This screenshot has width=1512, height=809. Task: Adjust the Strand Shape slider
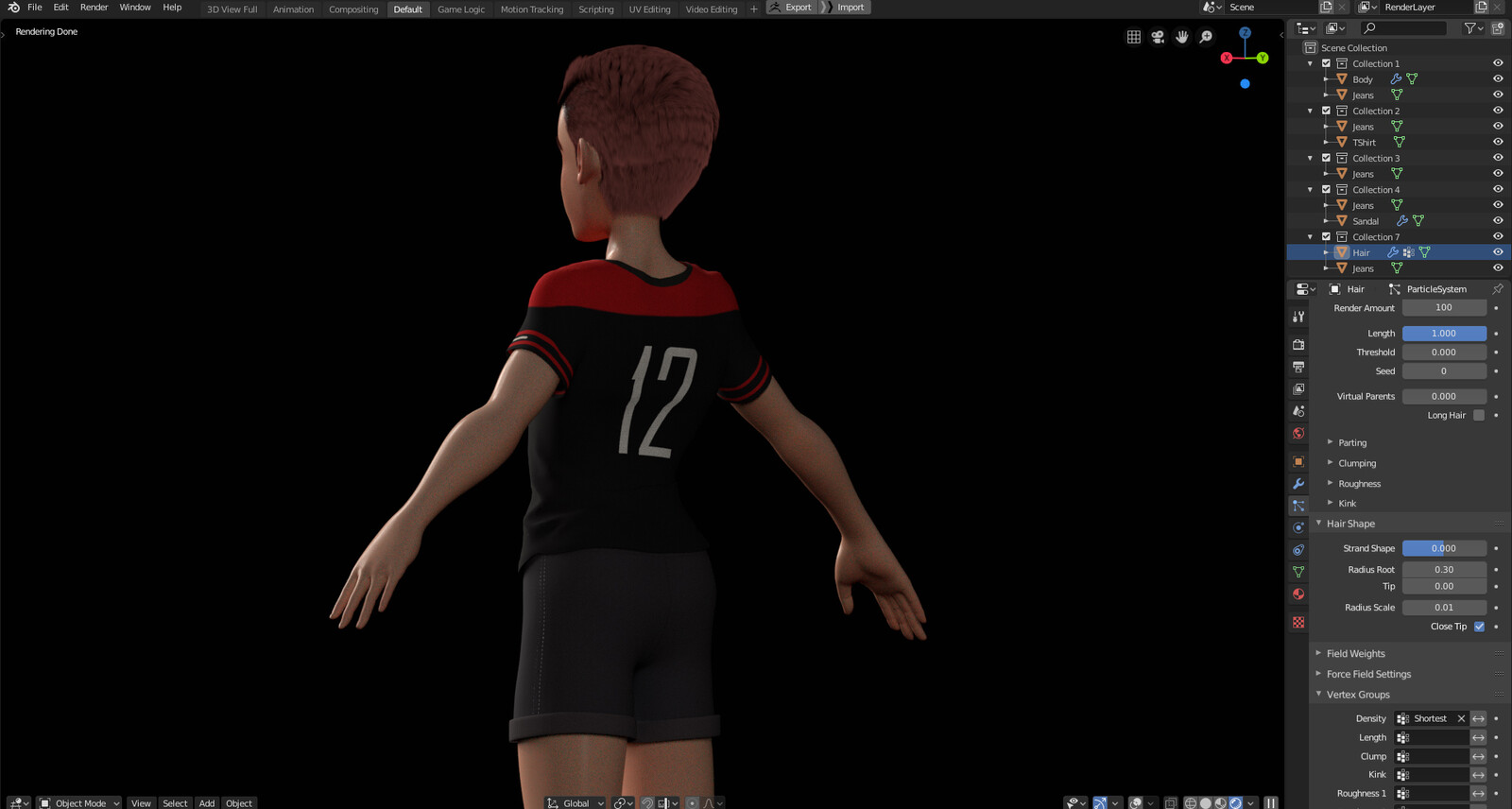(x=1444, y=549)
